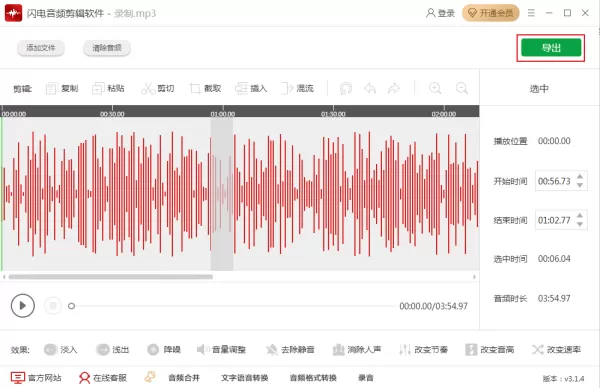Click the 01:30.00 timeline ruler marker
The image size is (600, 388).
click(333, 114)
